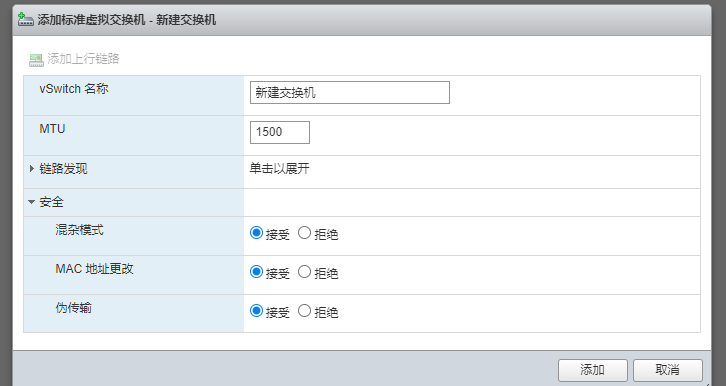Click the virtual switch icon in the title bar
The width and height of the screenshot is (726, 386).
tap(25, 19)
